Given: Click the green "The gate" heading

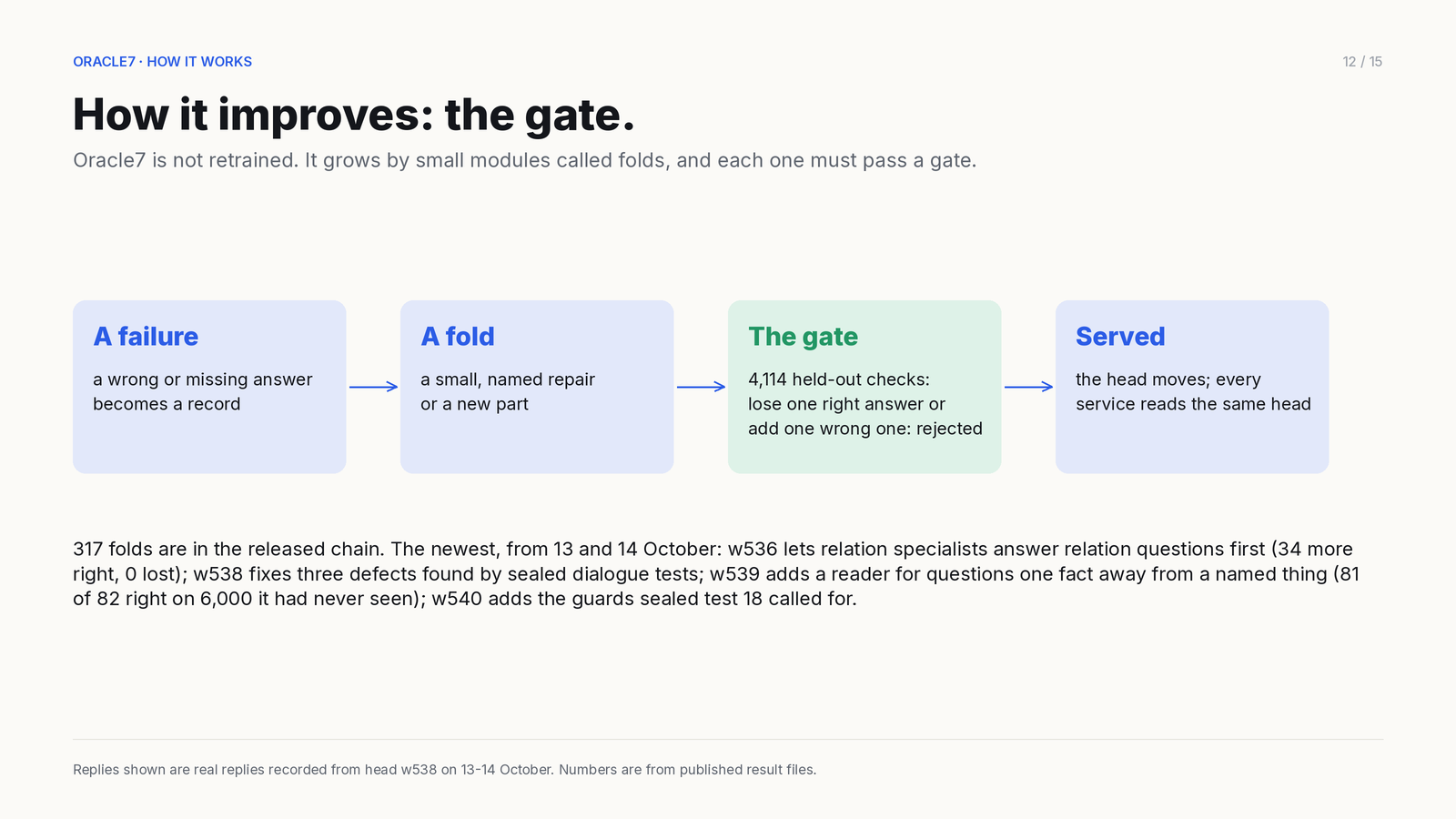Looking at the screenshot, I should [803, 337].
